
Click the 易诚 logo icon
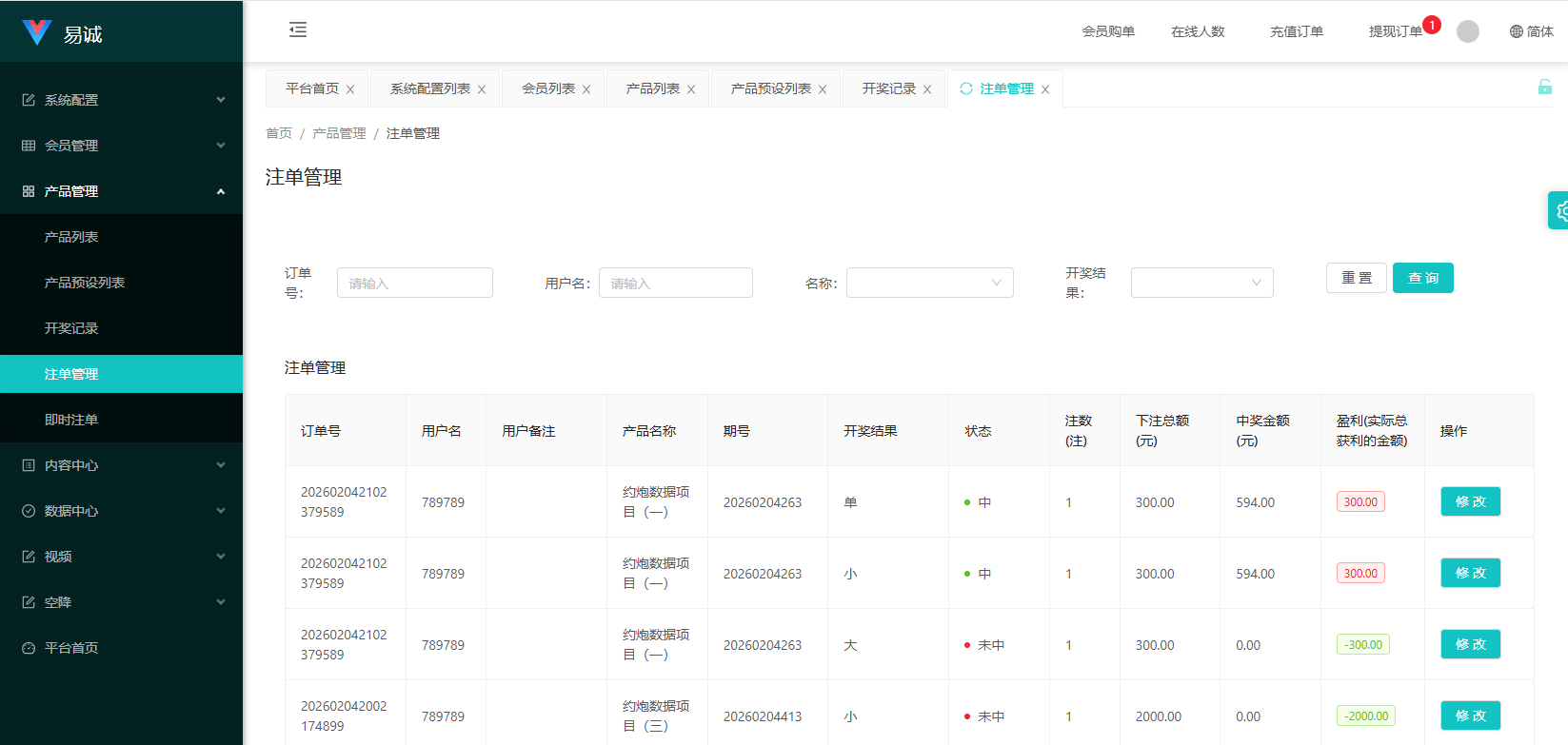[36, 33]
